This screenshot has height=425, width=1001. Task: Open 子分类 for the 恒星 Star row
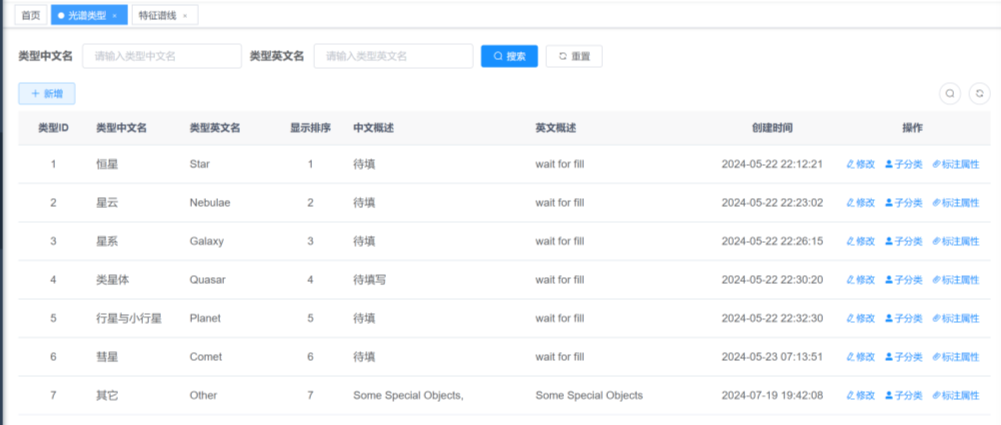pyautogui.click(x=903, y=164)
